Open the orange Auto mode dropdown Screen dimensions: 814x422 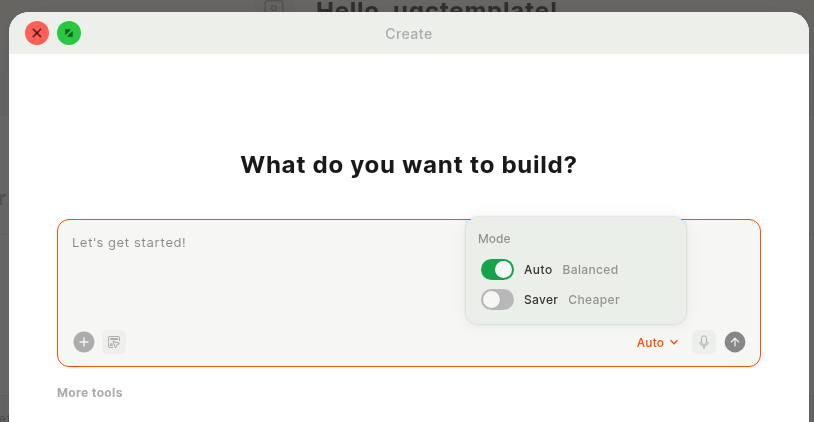pos(657,343)
